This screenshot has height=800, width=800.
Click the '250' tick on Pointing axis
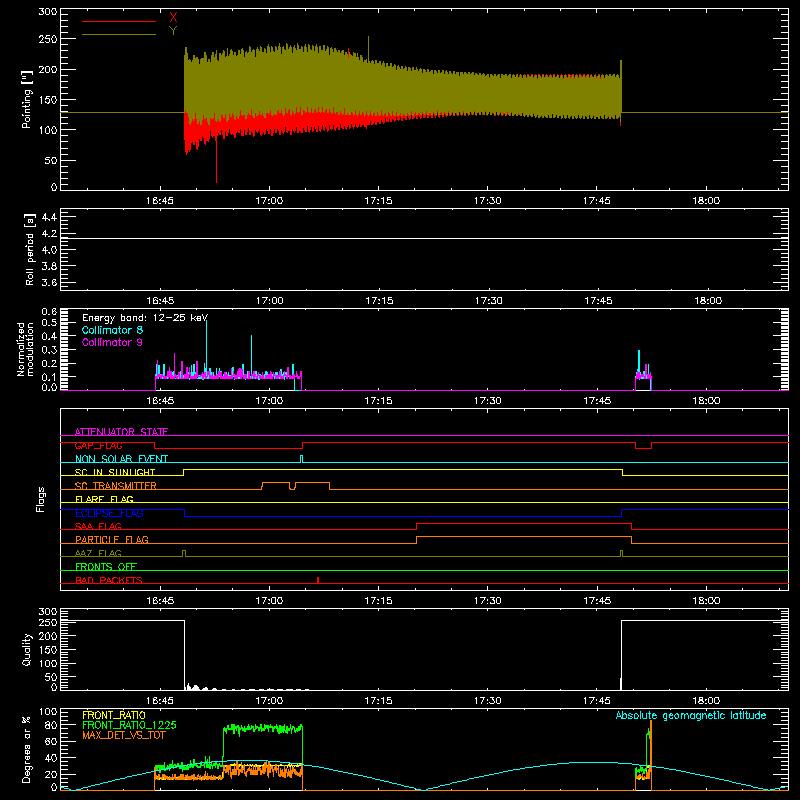[48, 39]
